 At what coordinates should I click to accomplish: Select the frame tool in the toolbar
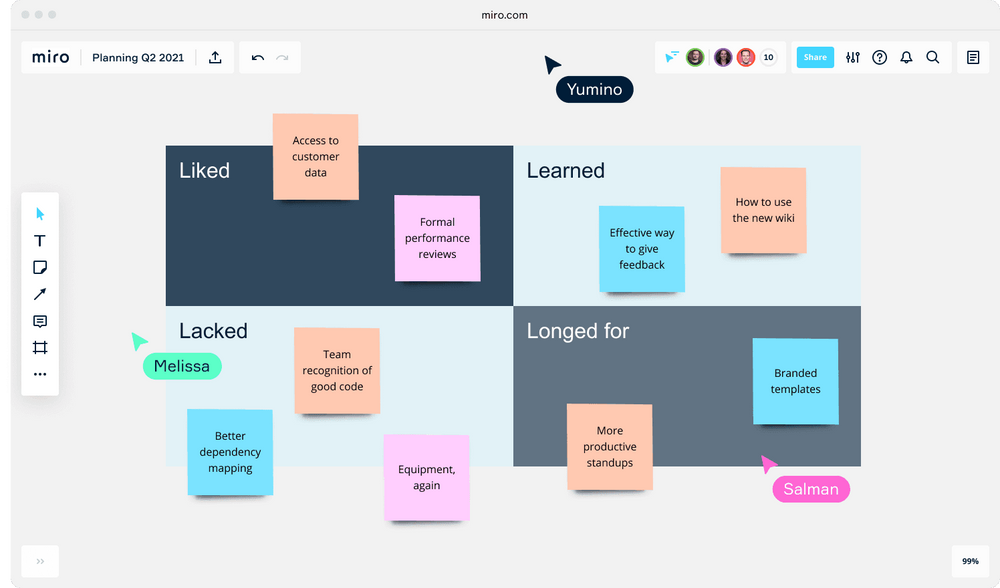pyautogui.click(x=40, y=347)
